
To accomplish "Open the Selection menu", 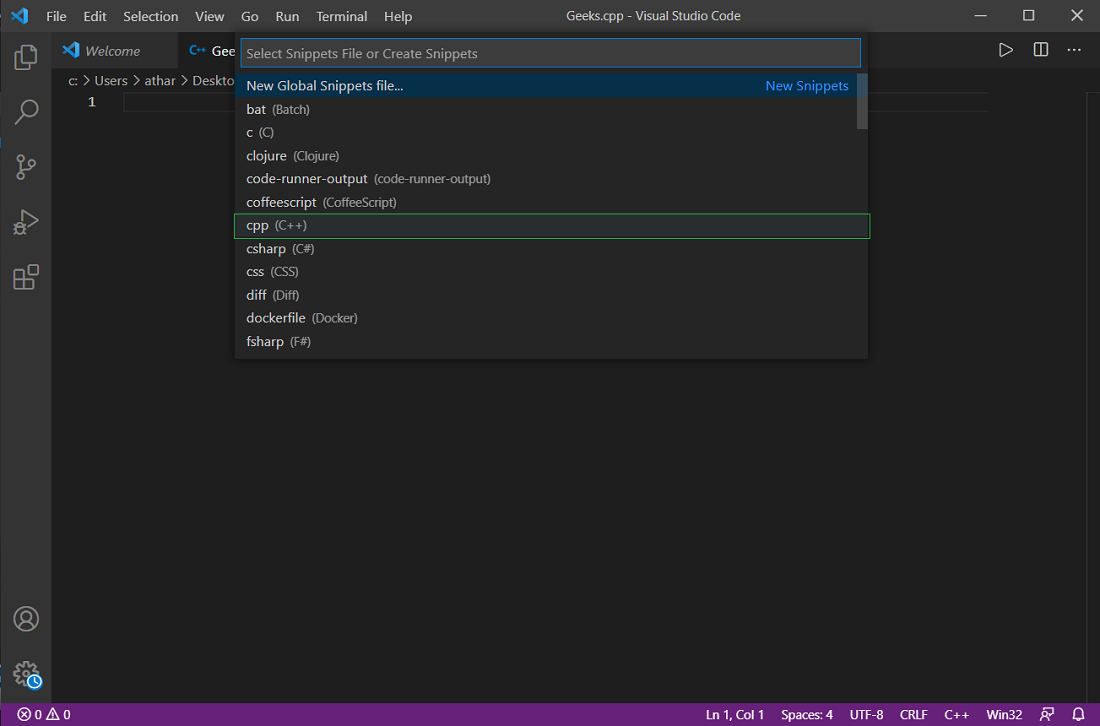I will (151, 16).
